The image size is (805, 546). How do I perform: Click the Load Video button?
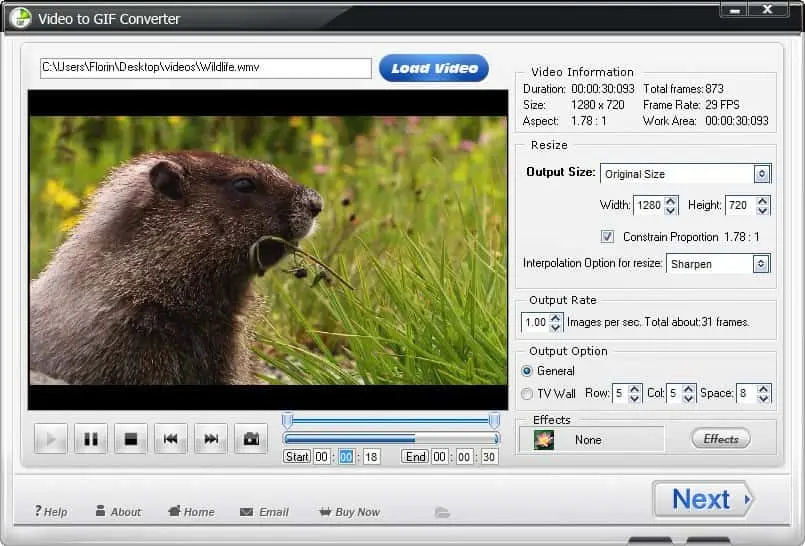[434, 68]
